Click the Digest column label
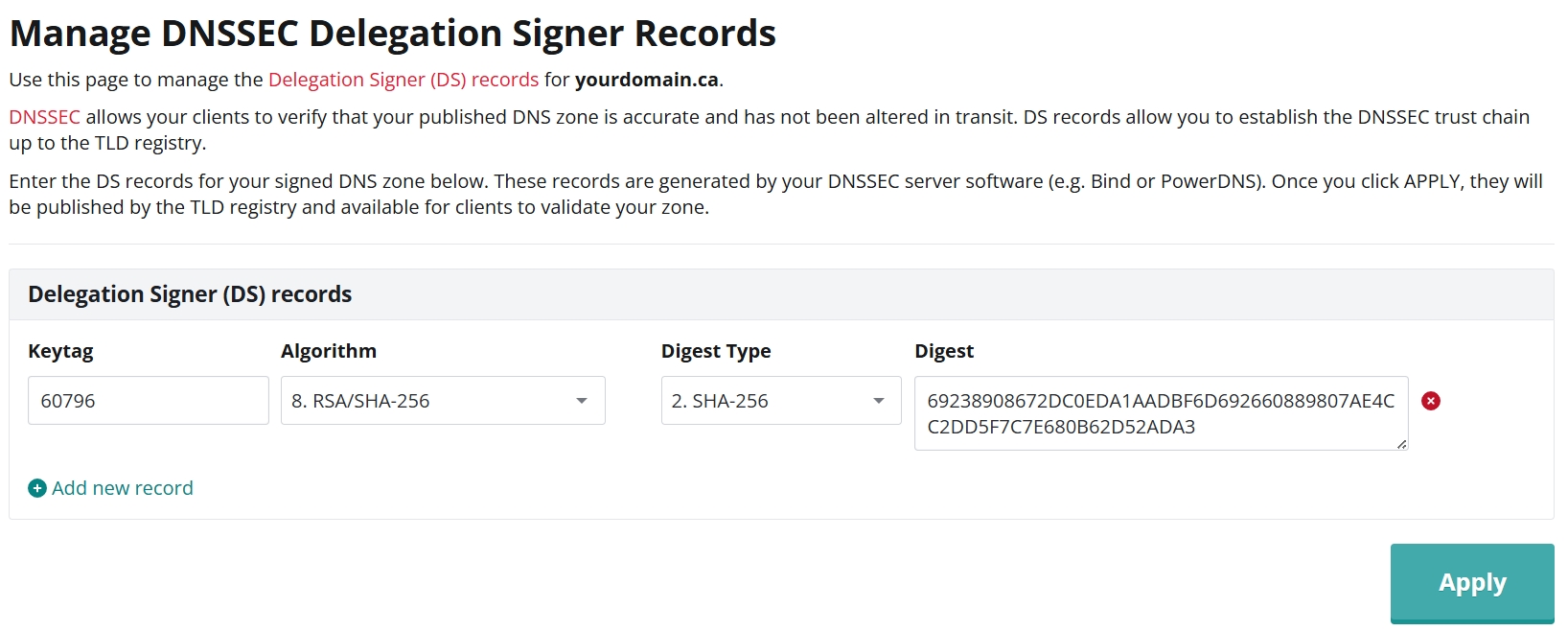This screenshot has height=631, width=1568. [944, 351]
